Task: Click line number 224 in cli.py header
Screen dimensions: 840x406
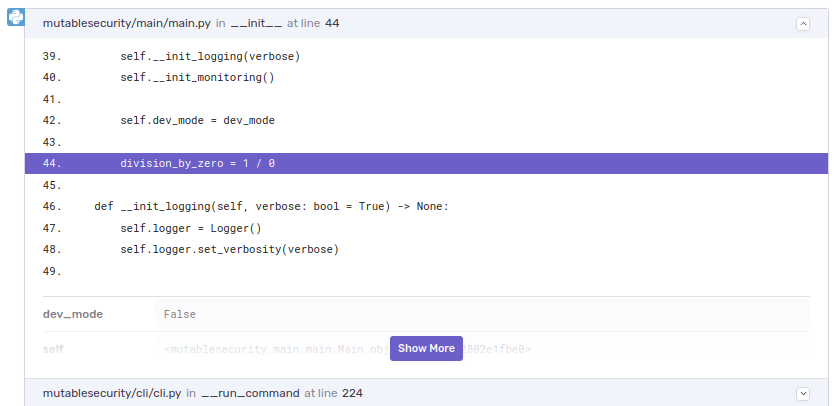Action: [352, 393]
